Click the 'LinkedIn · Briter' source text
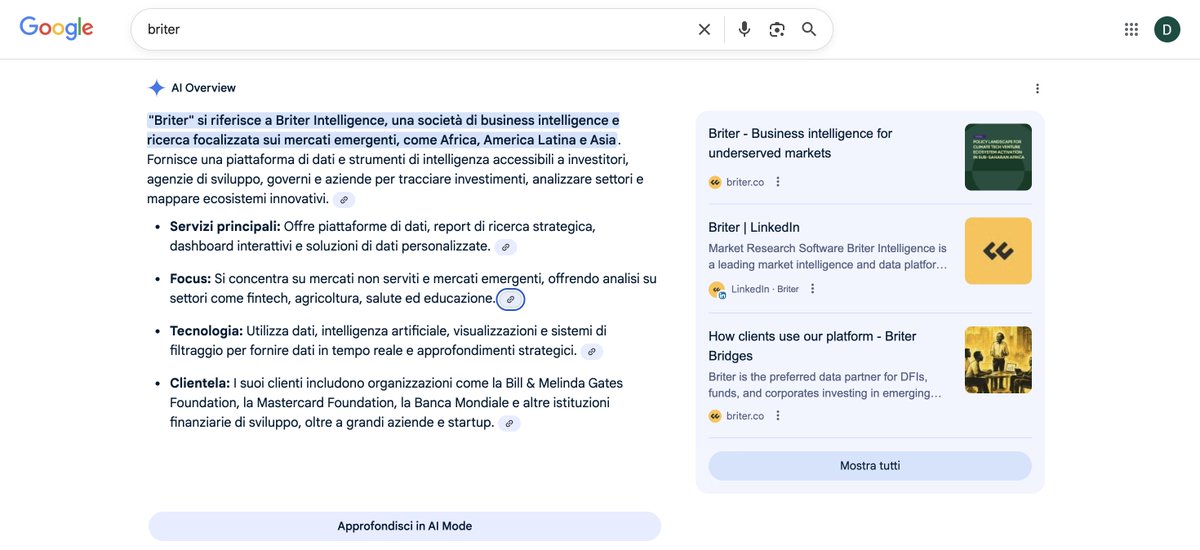This screenshot has height=550, width=1200. click(765, 289)
